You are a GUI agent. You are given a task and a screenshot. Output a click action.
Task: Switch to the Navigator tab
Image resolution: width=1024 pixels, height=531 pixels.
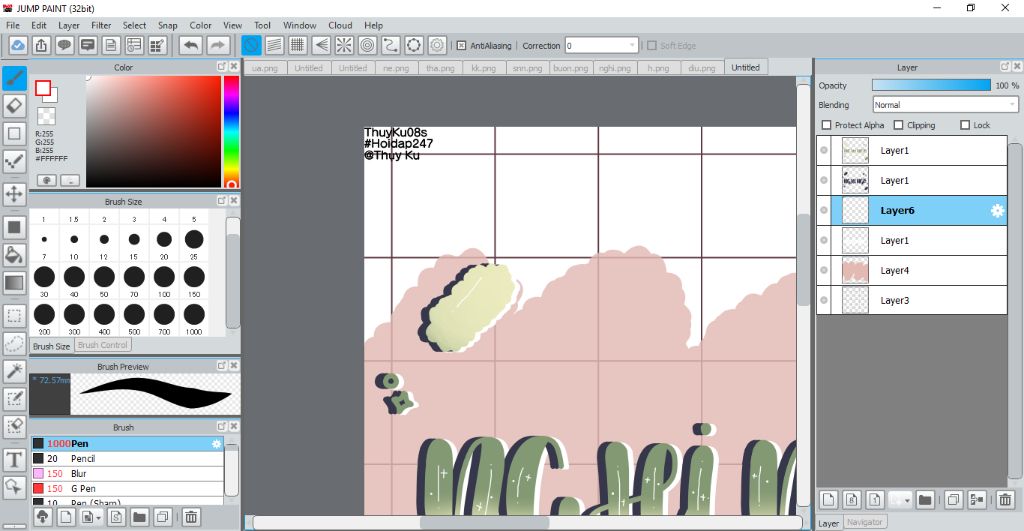point(864,522)
